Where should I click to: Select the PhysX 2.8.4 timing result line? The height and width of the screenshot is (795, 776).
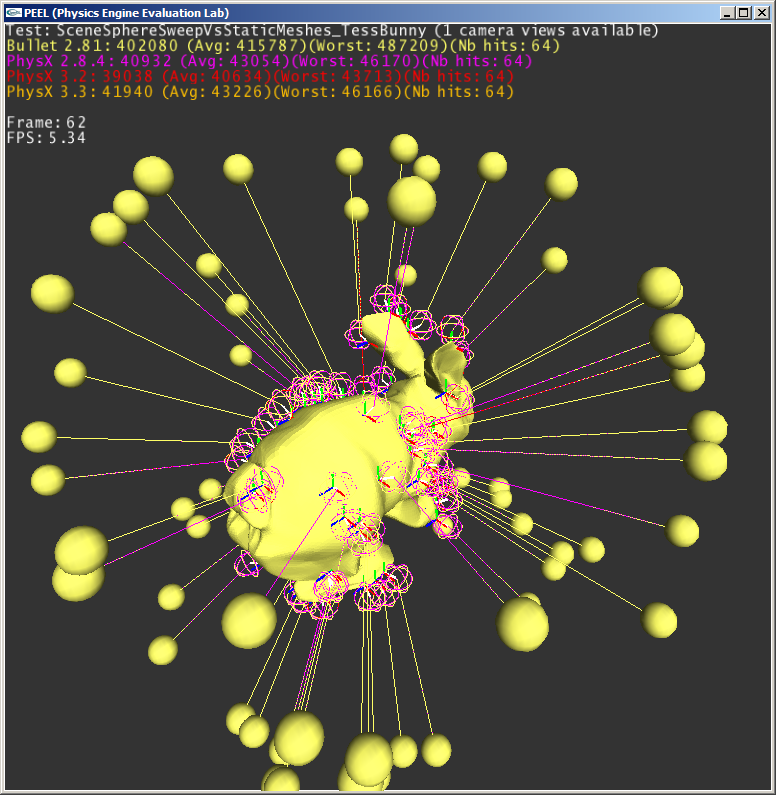pos(269,61)
